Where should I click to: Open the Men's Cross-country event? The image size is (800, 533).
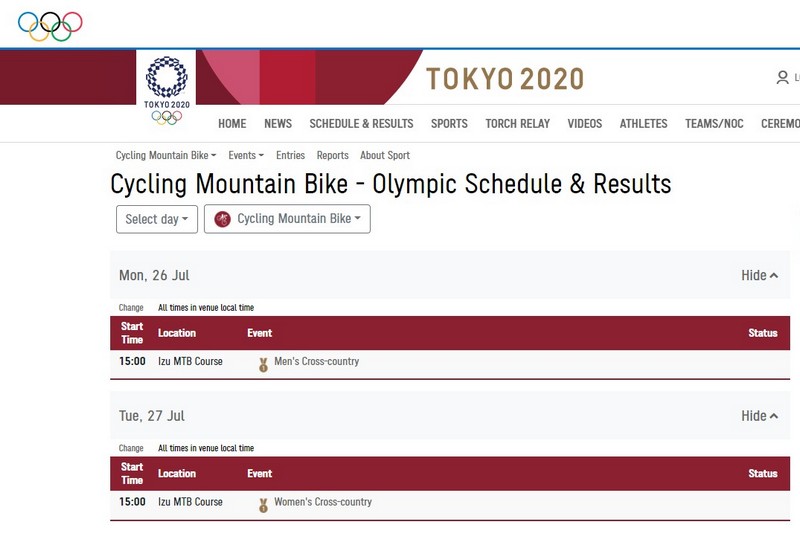[x=316, y=362]
